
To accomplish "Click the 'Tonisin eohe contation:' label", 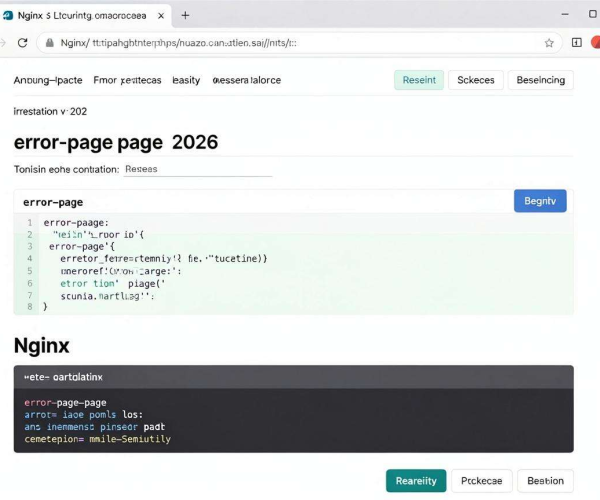I will [67, 169].
